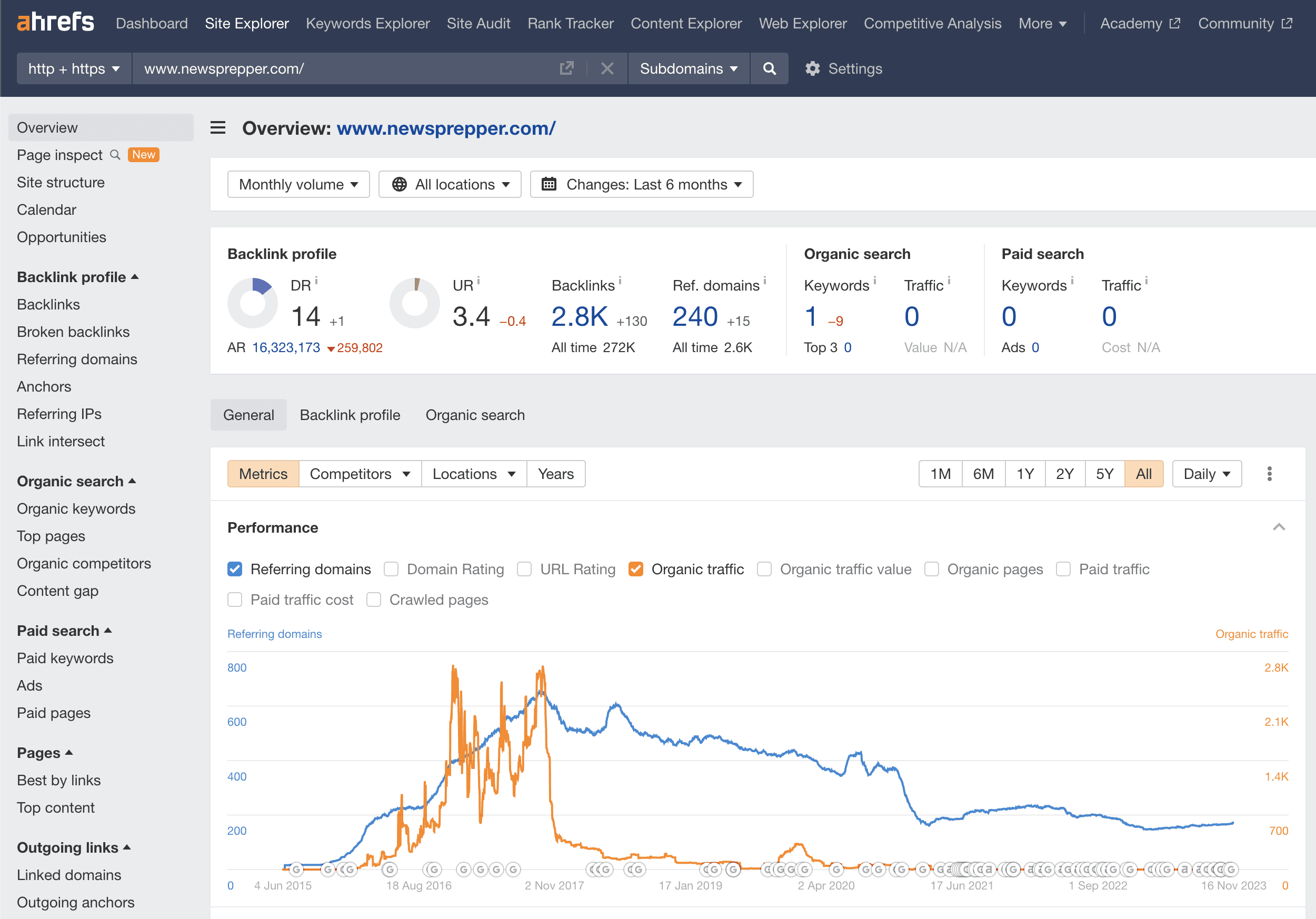The width and height of the screenshot is (1316, 919).
Task: Open Broken backlinks in sidebar
Action: pos(73,332)
